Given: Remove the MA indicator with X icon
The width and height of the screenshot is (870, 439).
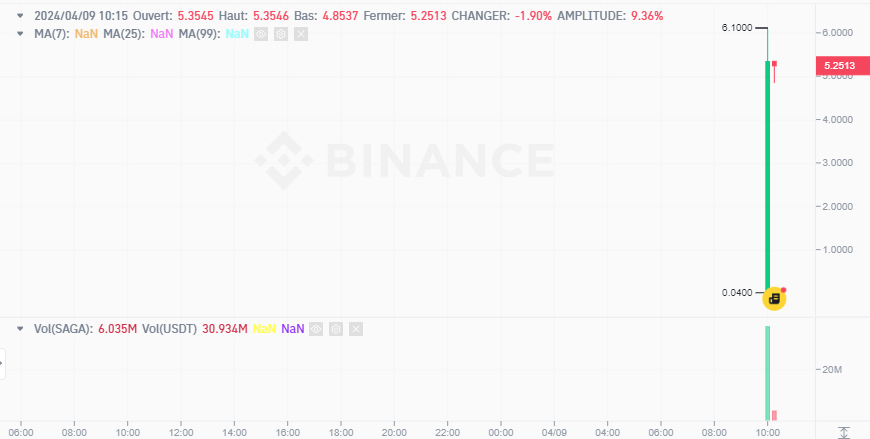Looking at the screenshot, I should pos(302,34).
